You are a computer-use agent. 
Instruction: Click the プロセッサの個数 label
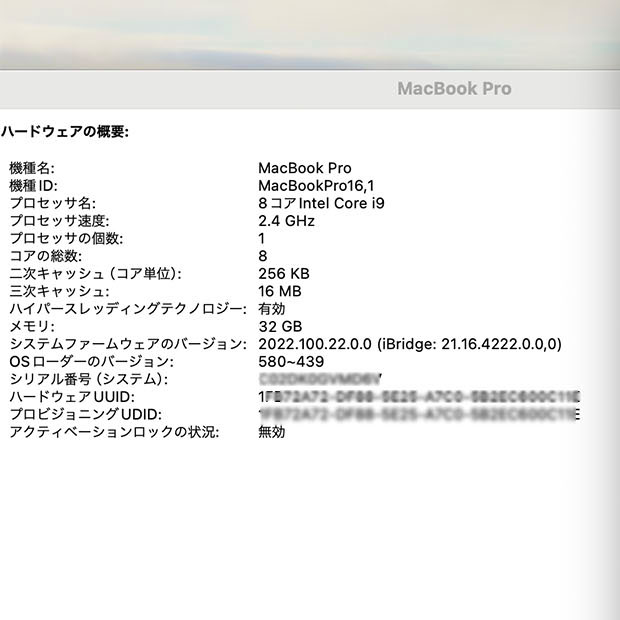[66, 238]
